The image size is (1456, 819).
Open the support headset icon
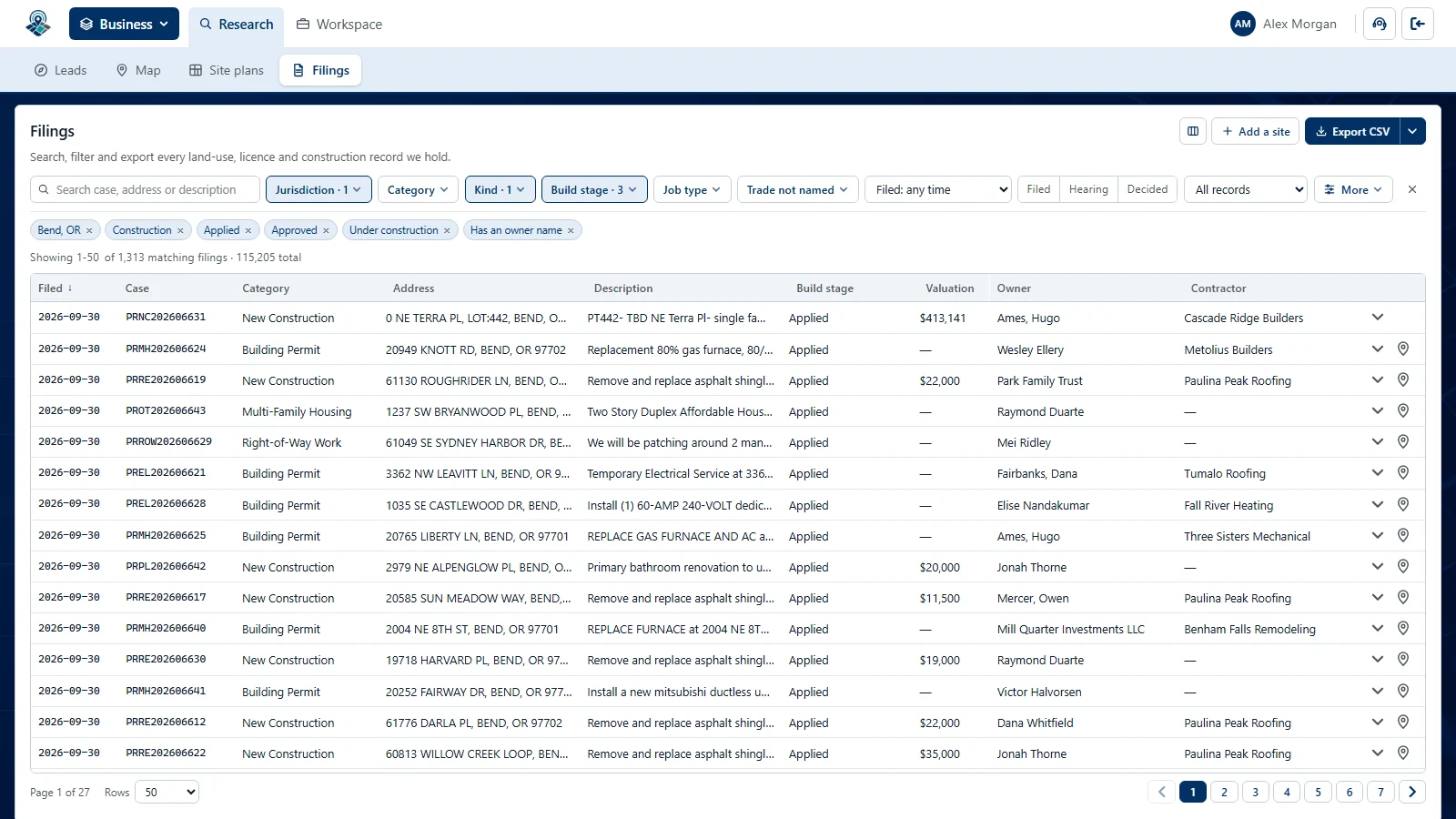click(1380, 24)
